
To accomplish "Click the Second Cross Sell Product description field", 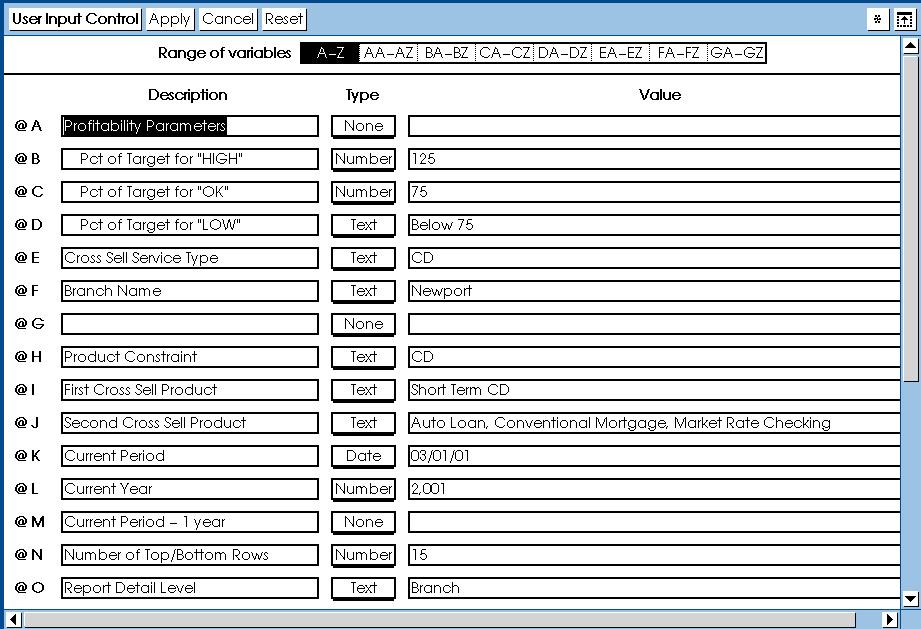I will (190, 423).
